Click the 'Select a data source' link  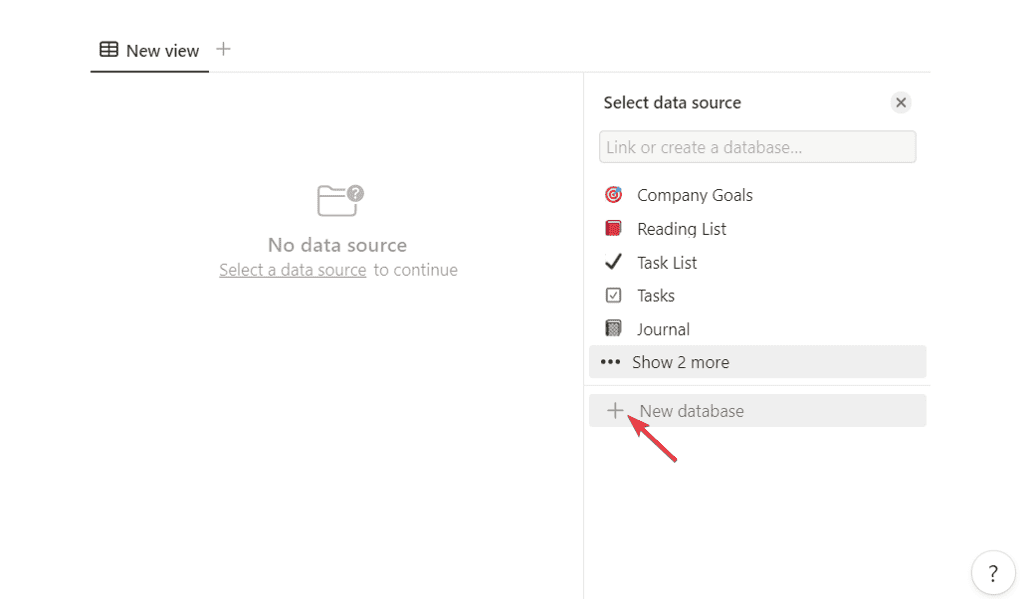pos(293,270)
